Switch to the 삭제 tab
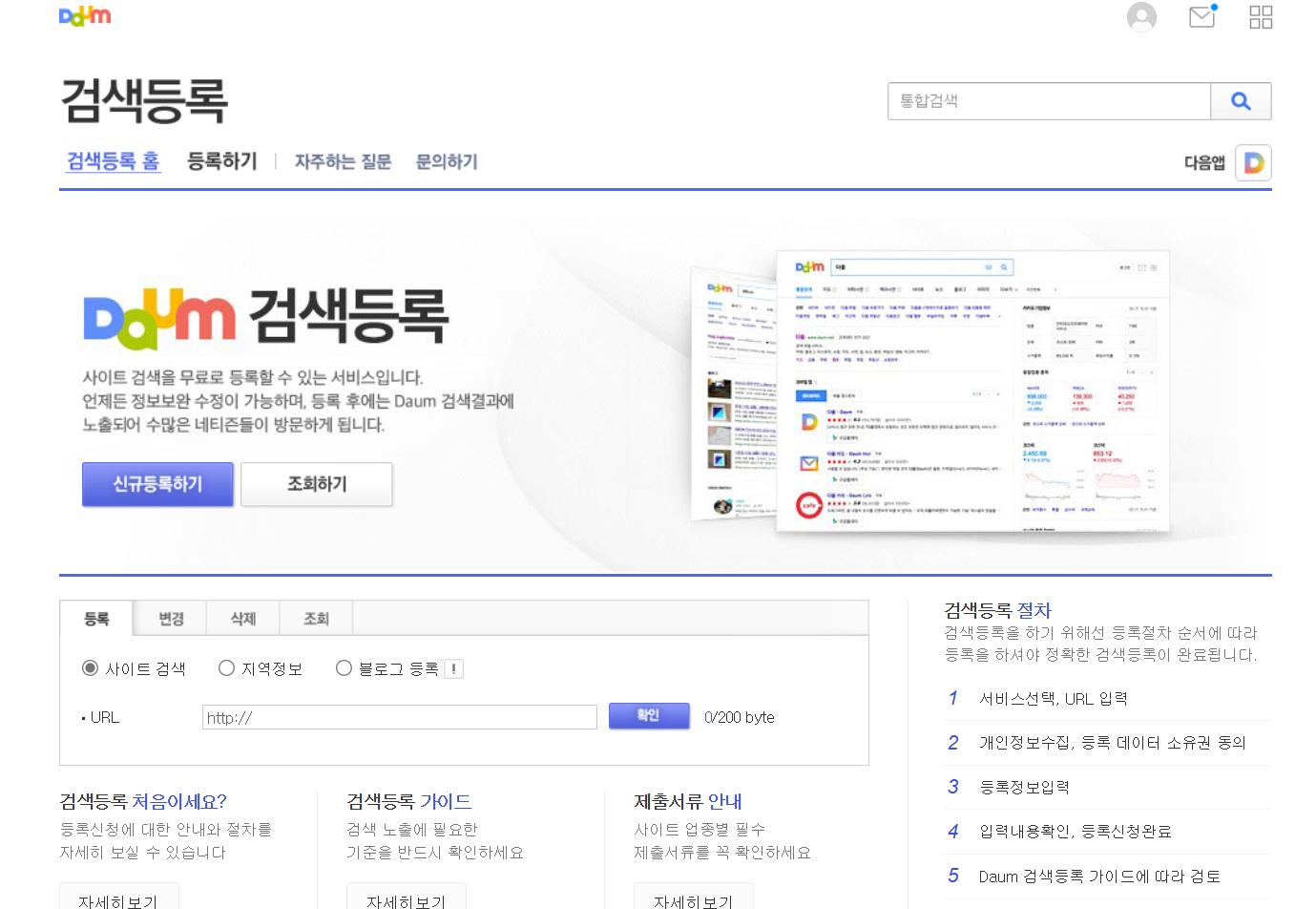 243,619
